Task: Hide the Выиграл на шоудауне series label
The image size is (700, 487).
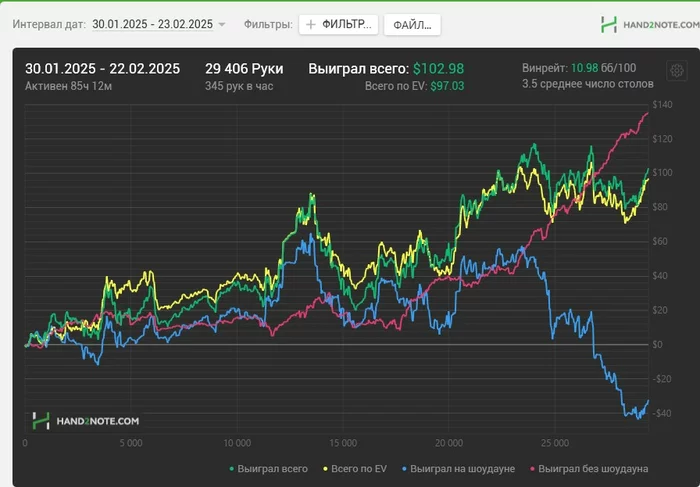Action: pos(462,469)
